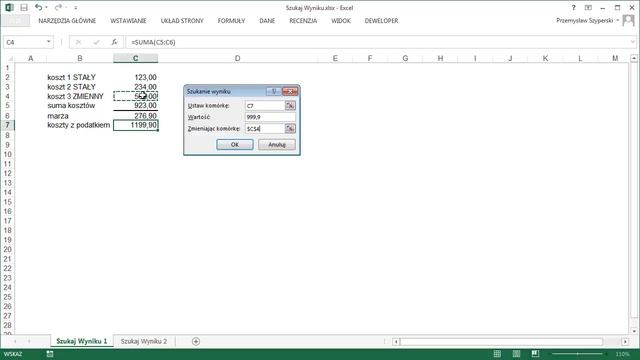This screenshot has height=360, width=640.
Task: Expand the Name Box dropdown arrow
Action: [49, 42]
